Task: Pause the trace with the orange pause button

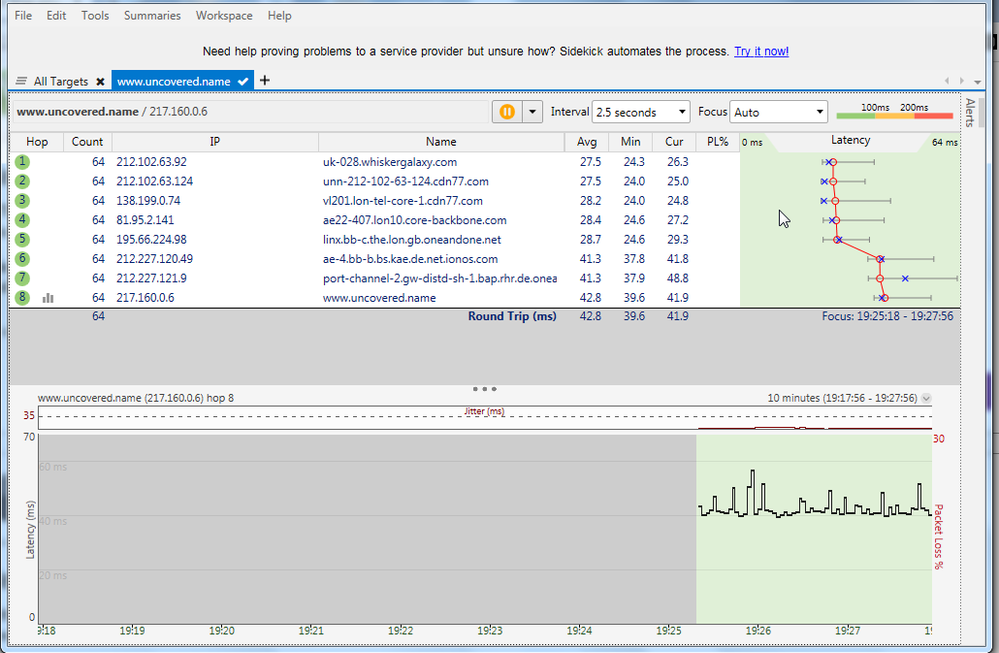Action: coord(507,112)
